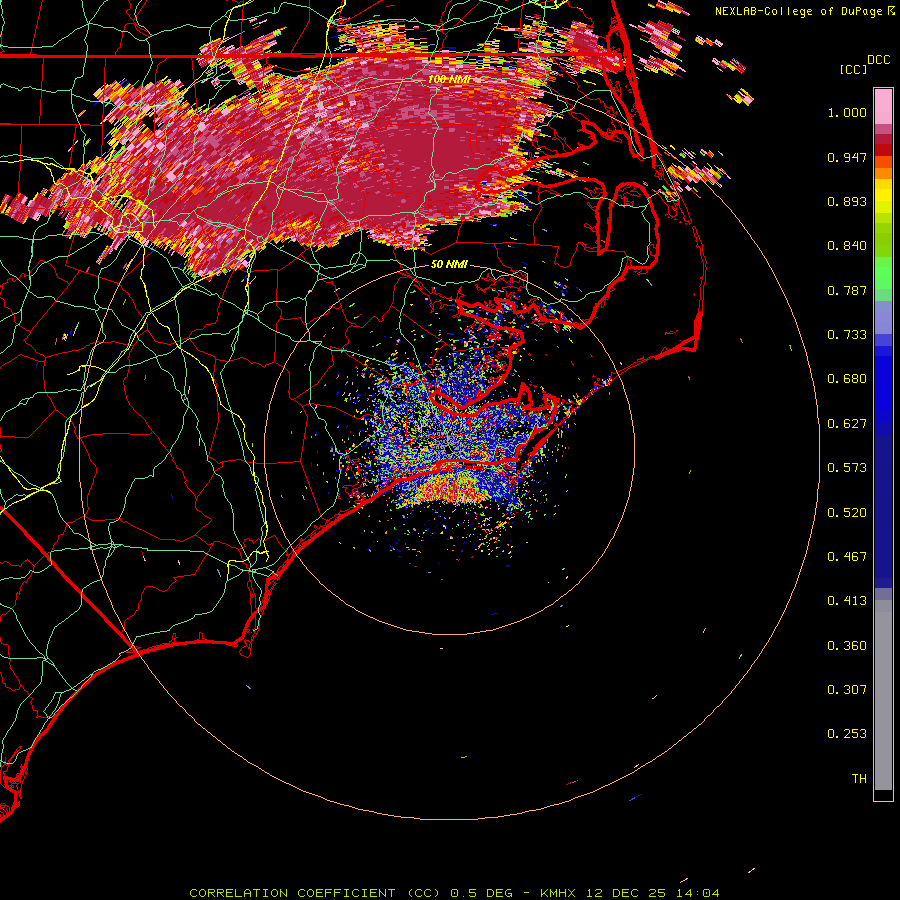
Task: Click the 0.627 scale value
Action: coord(847,424)
